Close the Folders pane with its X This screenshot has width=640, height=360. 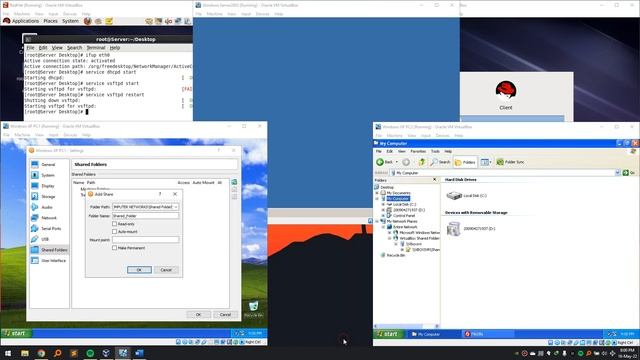pos(434,180)
